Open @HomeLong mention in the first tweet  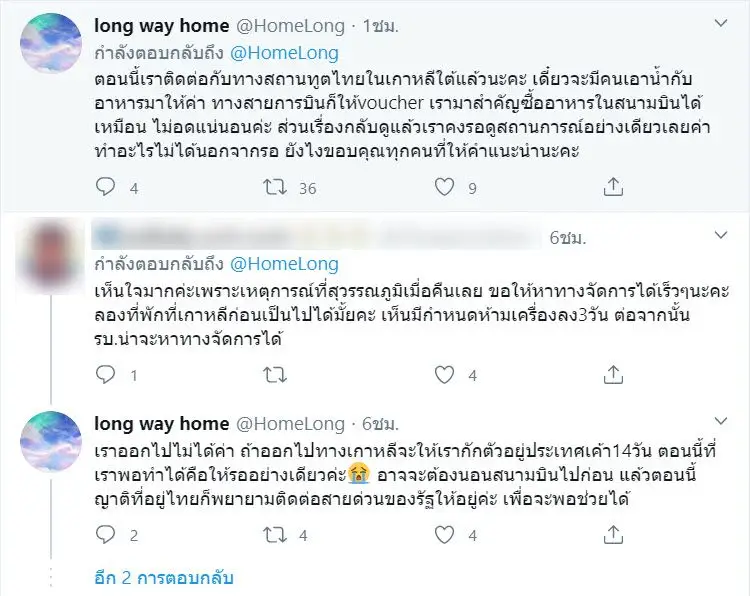(285, 53)
